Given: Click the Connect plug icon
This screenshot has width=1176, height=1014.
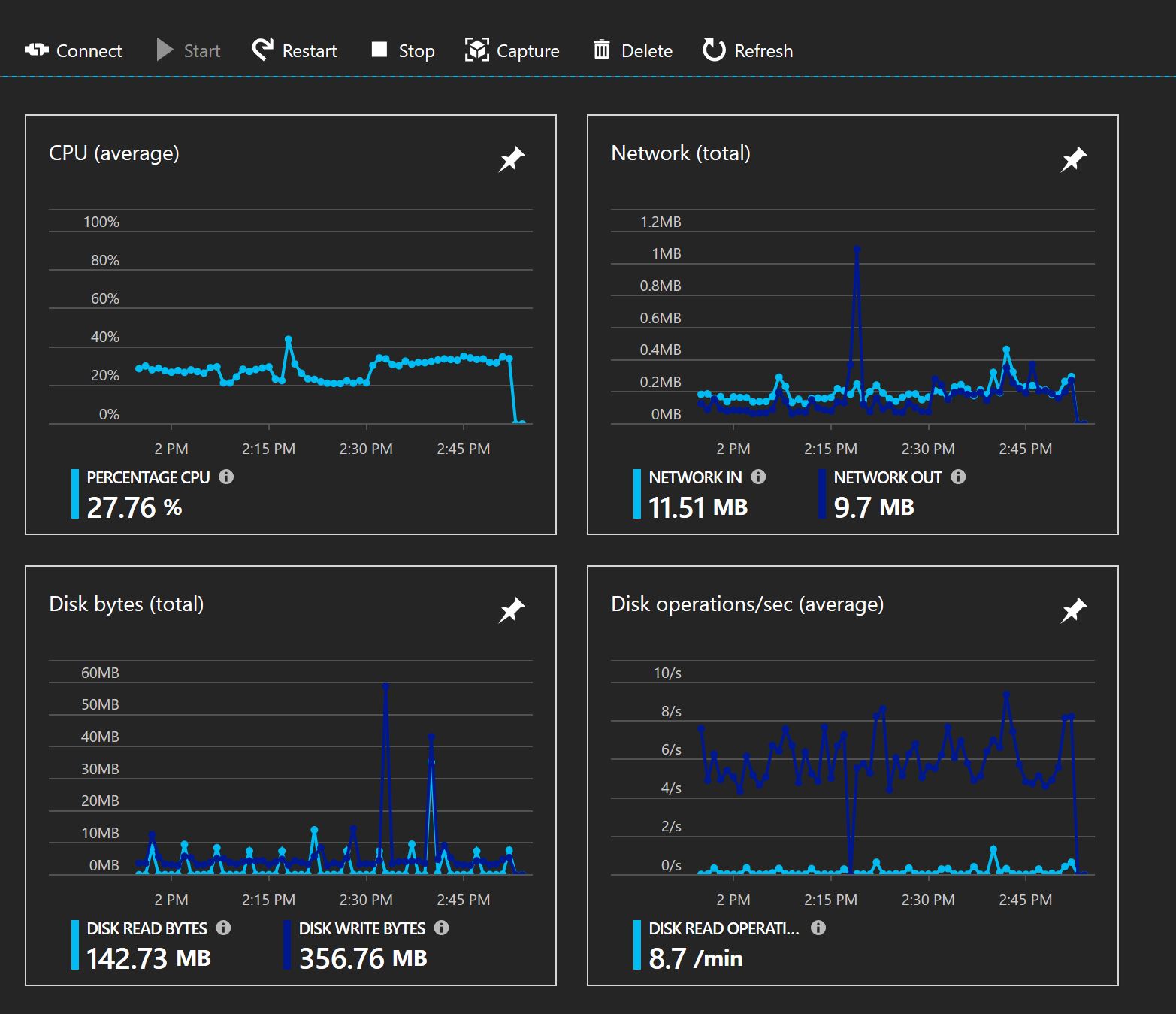Looking at the screenshot, I should pyautogui.click(x=36, y=50).
